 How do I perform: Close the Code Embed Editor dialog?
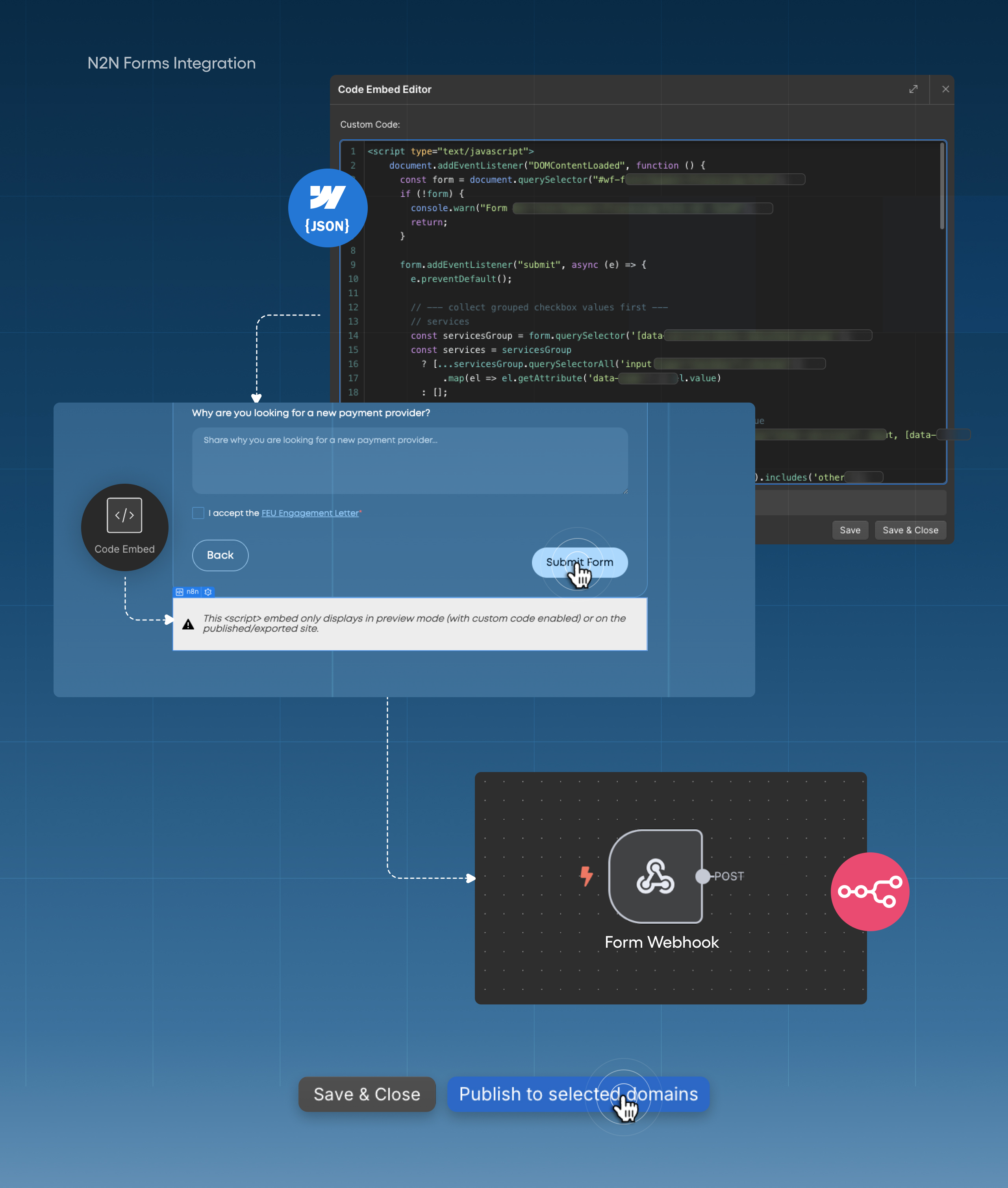point(946,89)
